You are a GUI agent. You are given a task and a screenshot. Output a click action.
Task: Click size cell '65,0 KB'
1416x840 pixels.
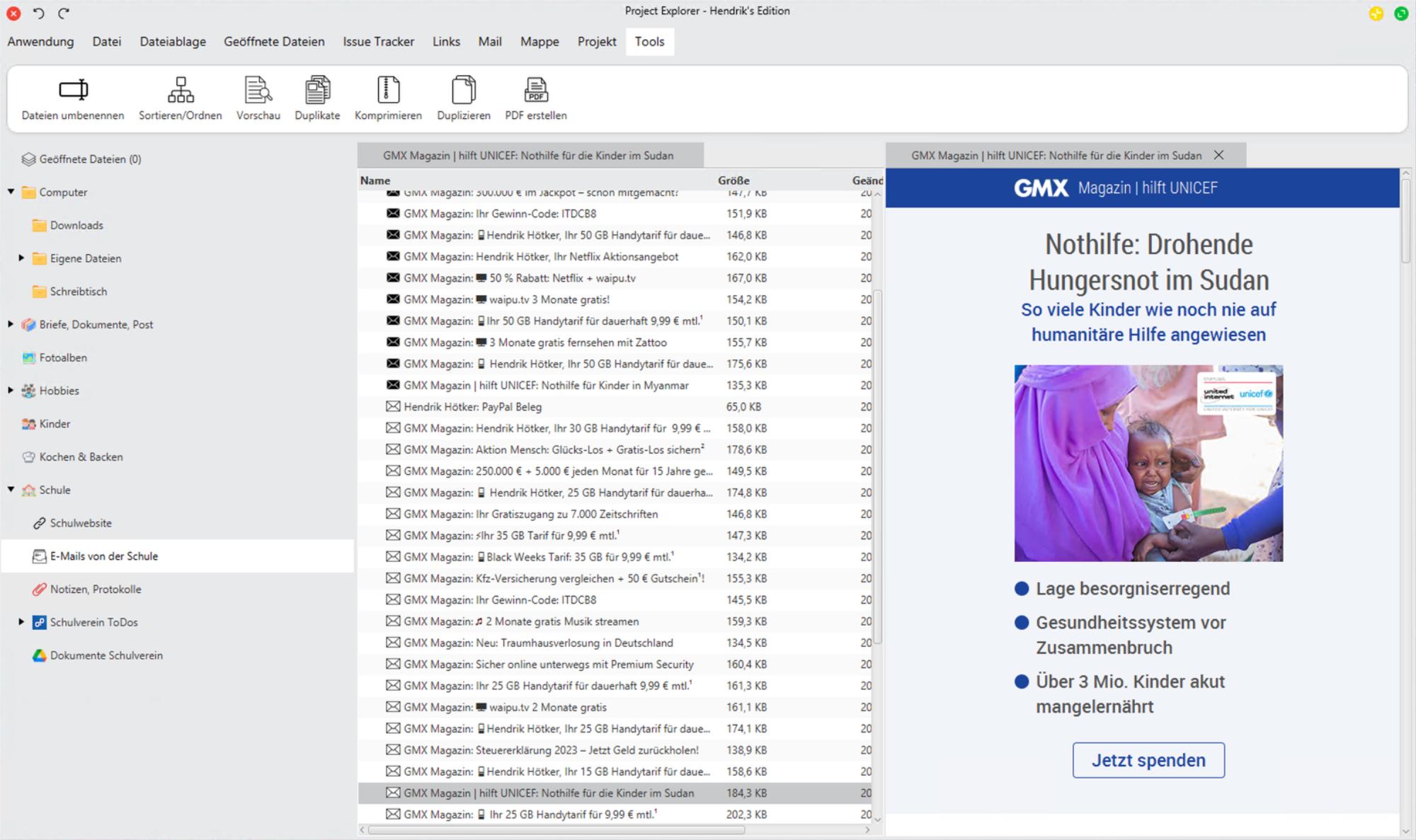(x=743, y=407)
